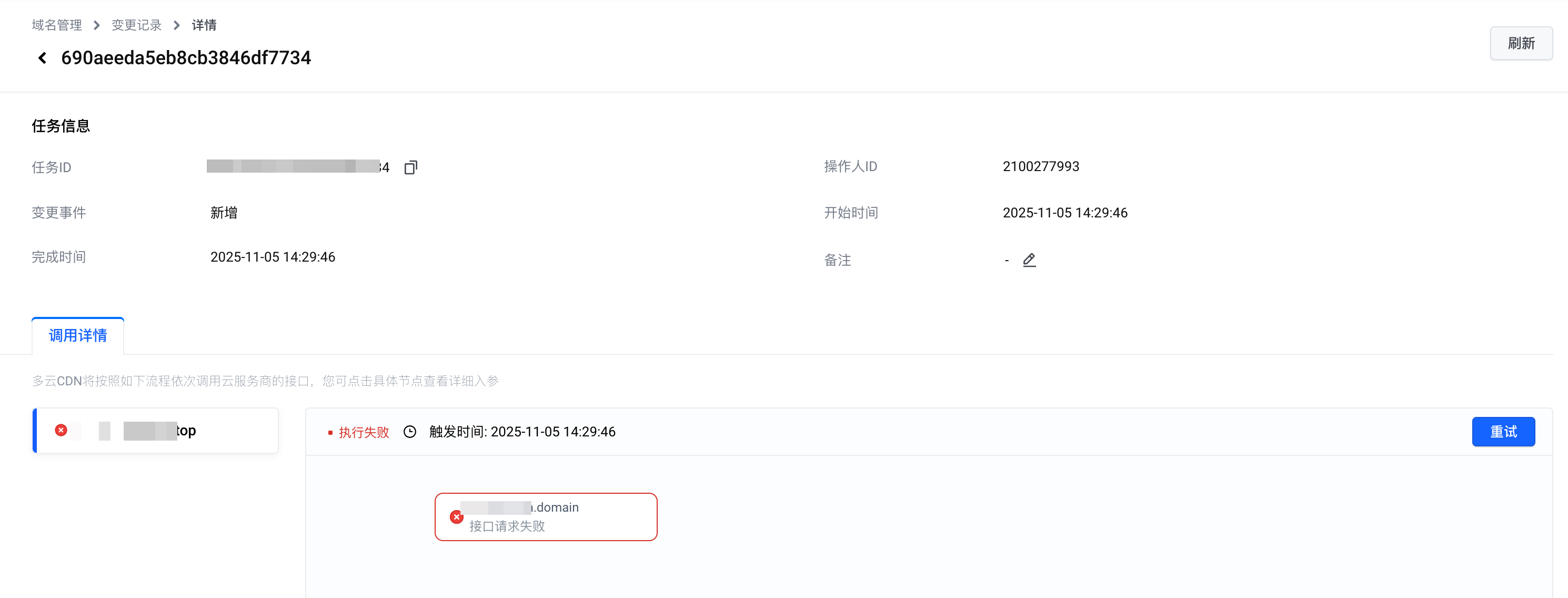This screenshot has height=598, width=1568.
Task: Switch to 调用详情 tab
Action: pyautogui.click(x=78, y=335)
